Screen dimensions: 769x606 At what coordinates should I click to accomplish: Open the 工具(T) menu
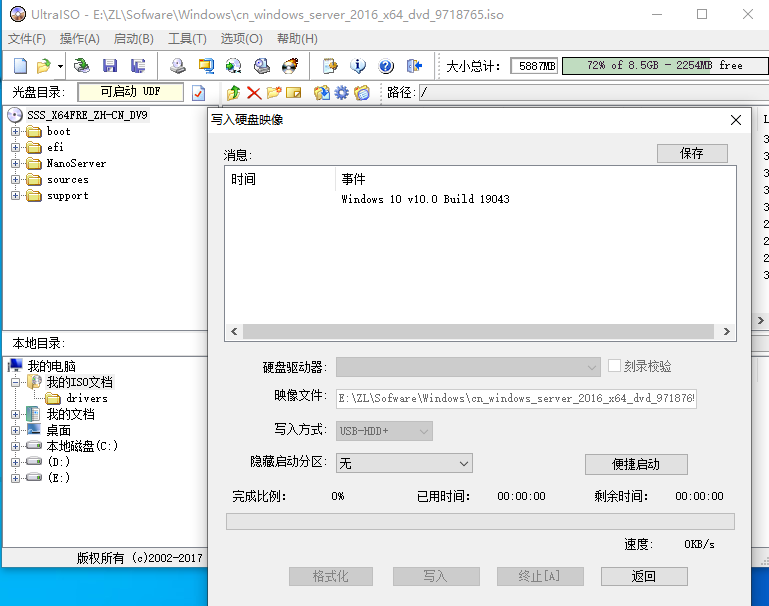coord(187,39)
